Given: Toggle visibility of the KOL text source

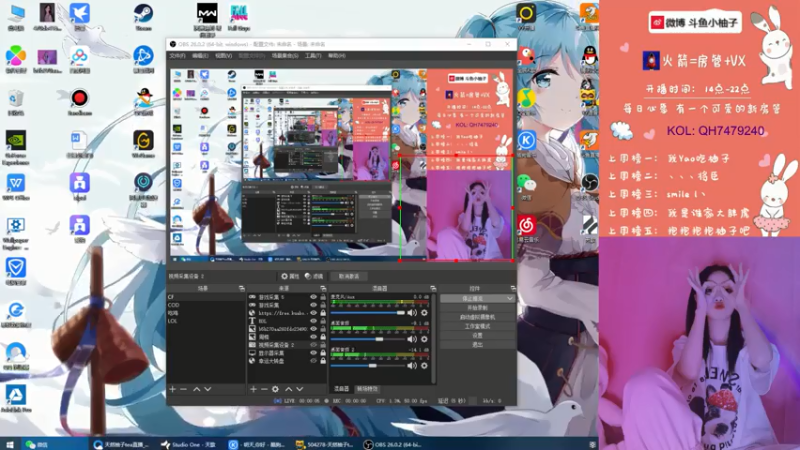Looking at the screenshot, I should tap(314, 321).
